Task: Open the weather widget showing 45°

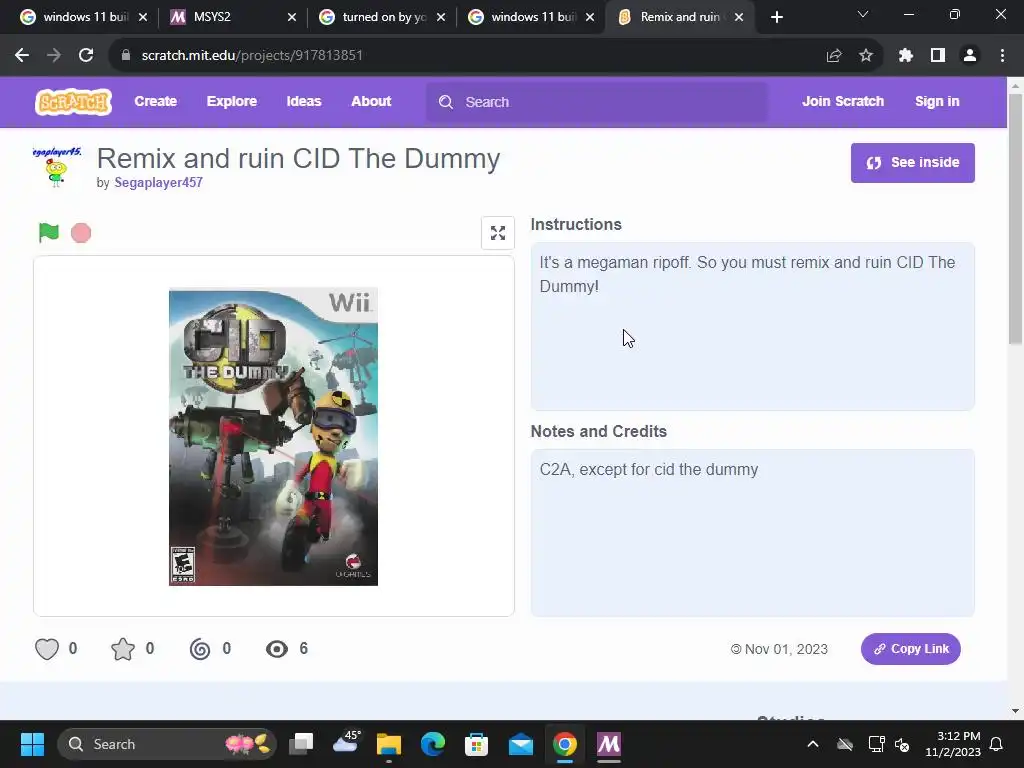Action: pos(347,743)
